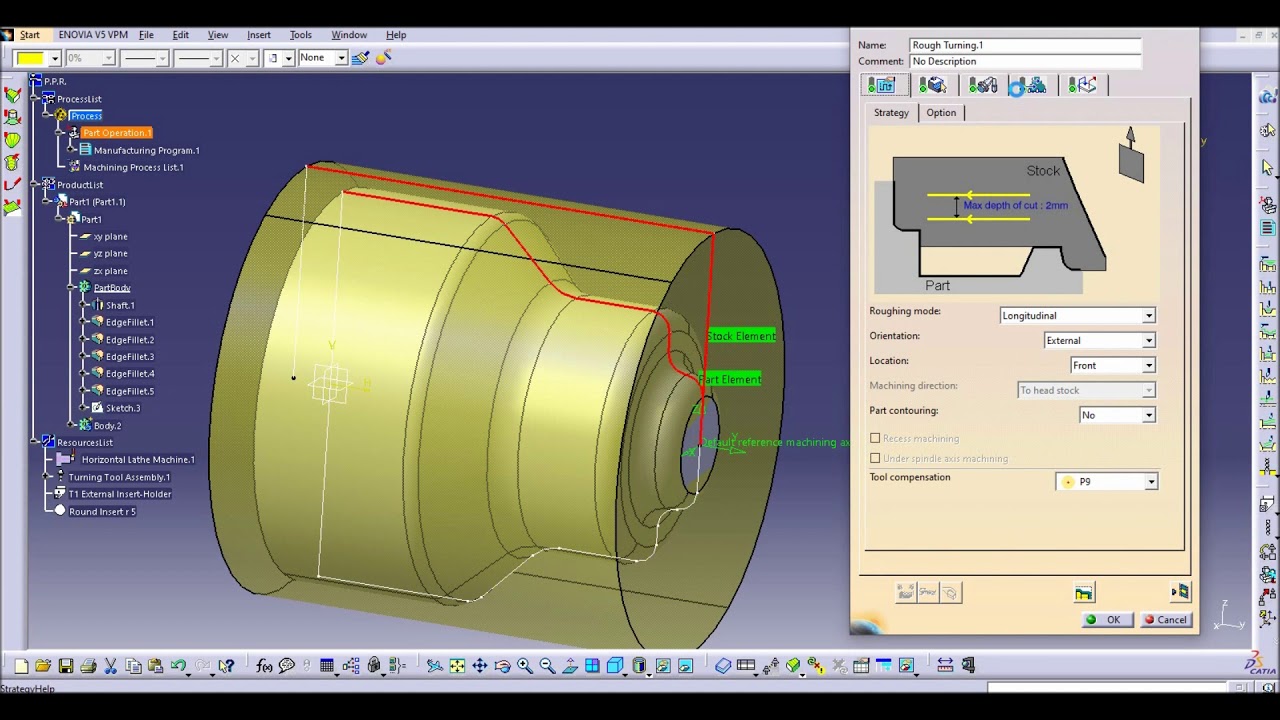Click Max depth of cut value
Image resolution: width=1280 pixels, height=720 pixels.
1015,206
